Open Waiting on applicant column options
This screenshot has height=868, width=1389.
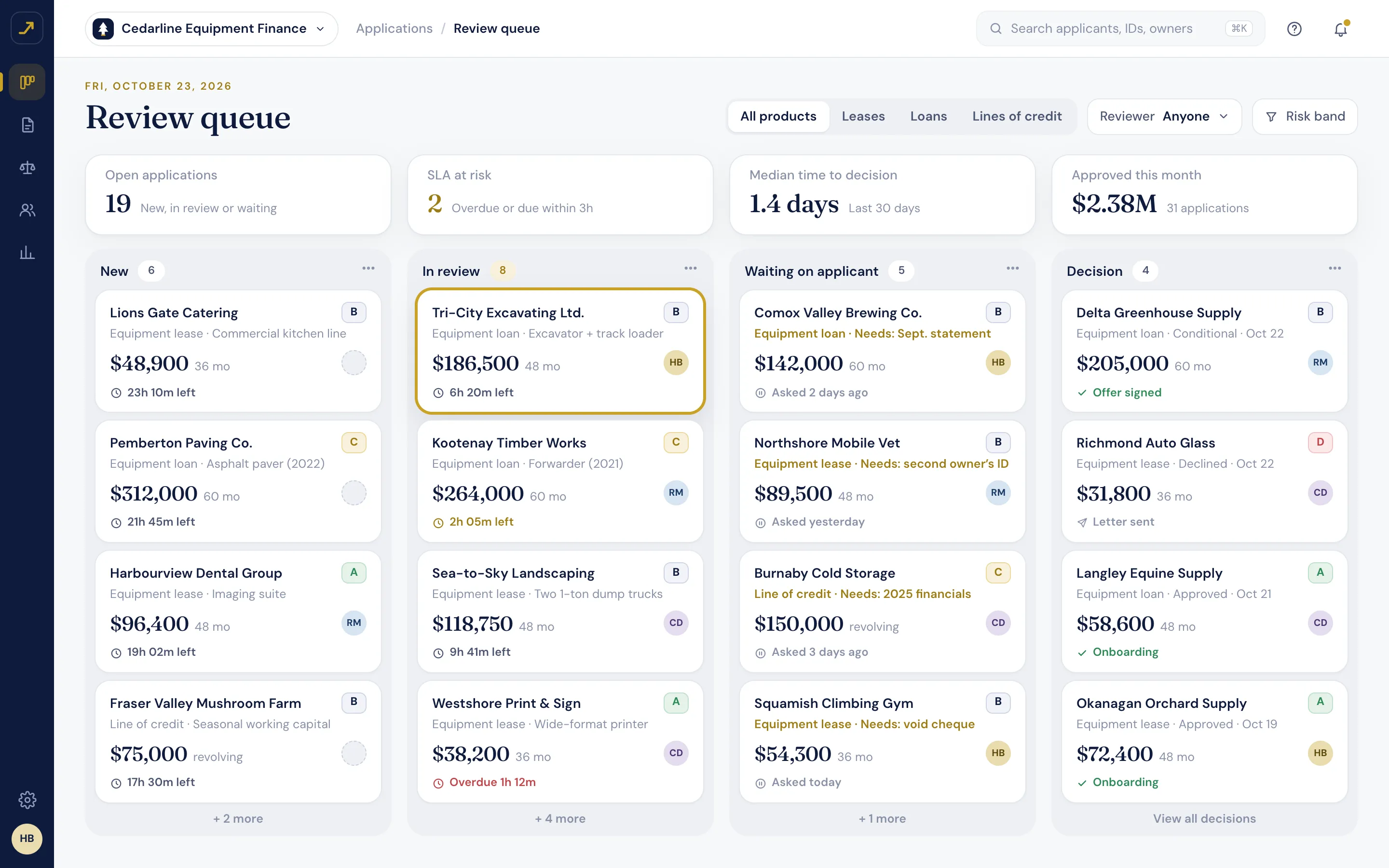click(1012, 268)
